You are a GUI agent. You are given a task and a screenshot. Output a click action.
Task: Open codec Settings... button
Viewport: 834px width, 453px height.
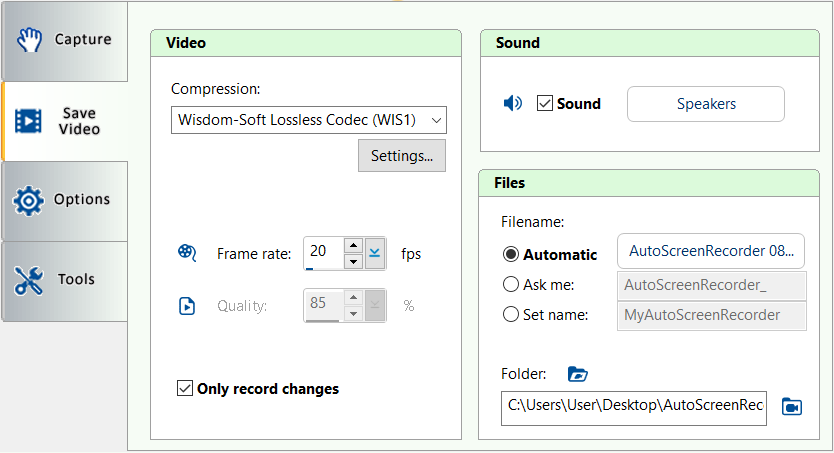point(401,156)
